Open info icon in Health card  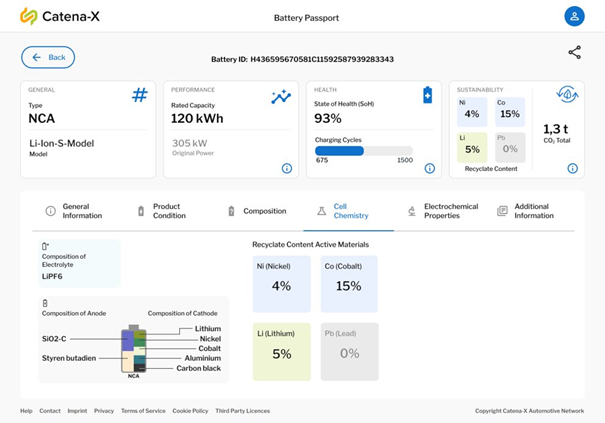pyautogui.click(x=428, y=168)
